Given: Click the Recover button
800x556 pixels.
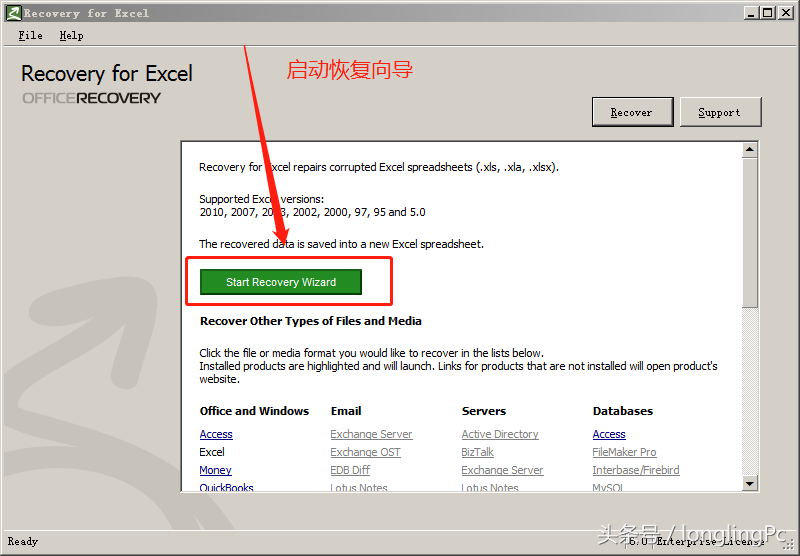Looking at the screenshot, I should point(632,112).
